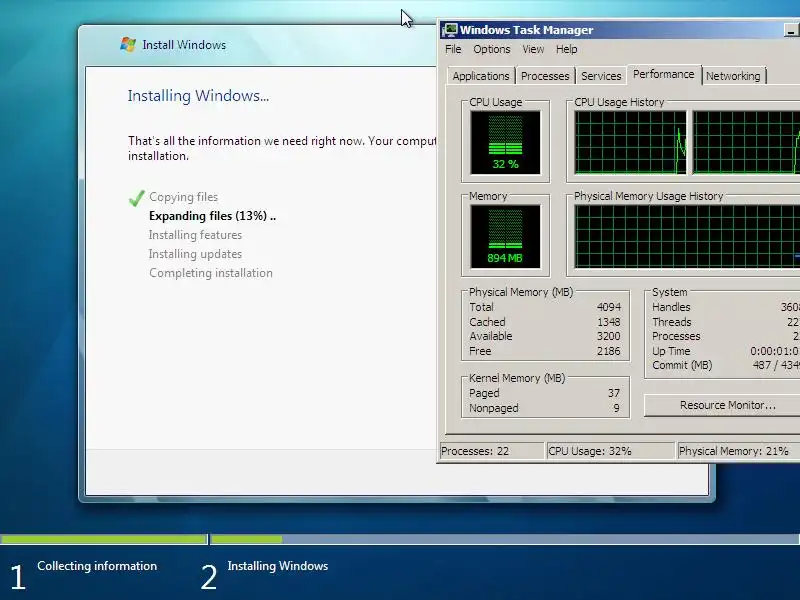Click 'CPU Usage: 32%' in the status bar
Image resolution: width=800 pixels, height=600 pixels.
point(590,451)
